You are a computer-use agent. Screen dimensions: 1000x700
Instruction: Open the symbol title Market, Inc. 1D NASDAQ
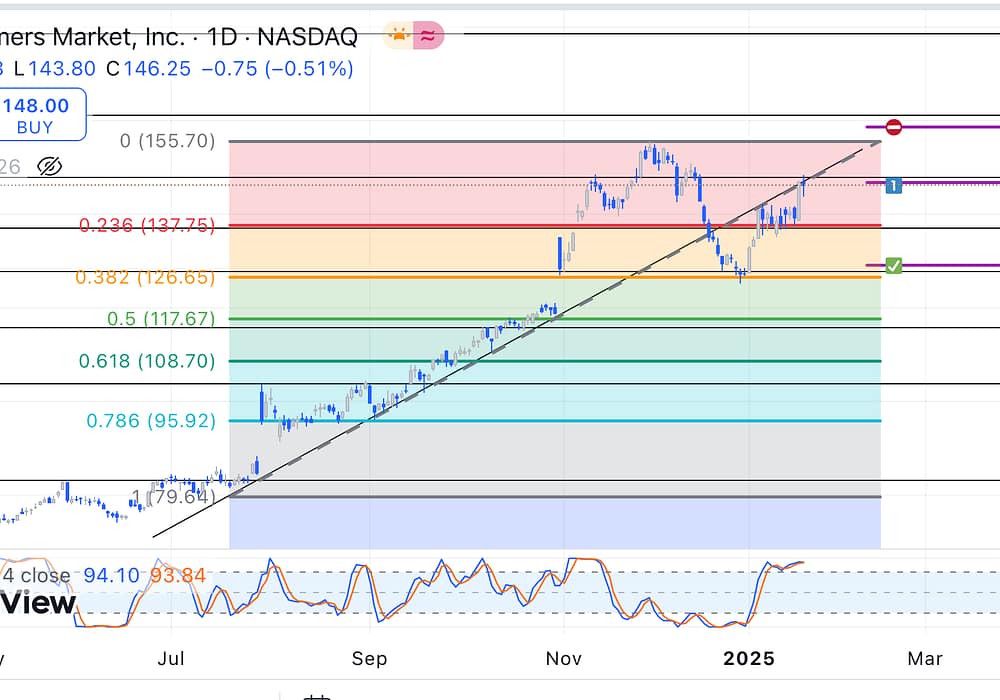(178, 38)
